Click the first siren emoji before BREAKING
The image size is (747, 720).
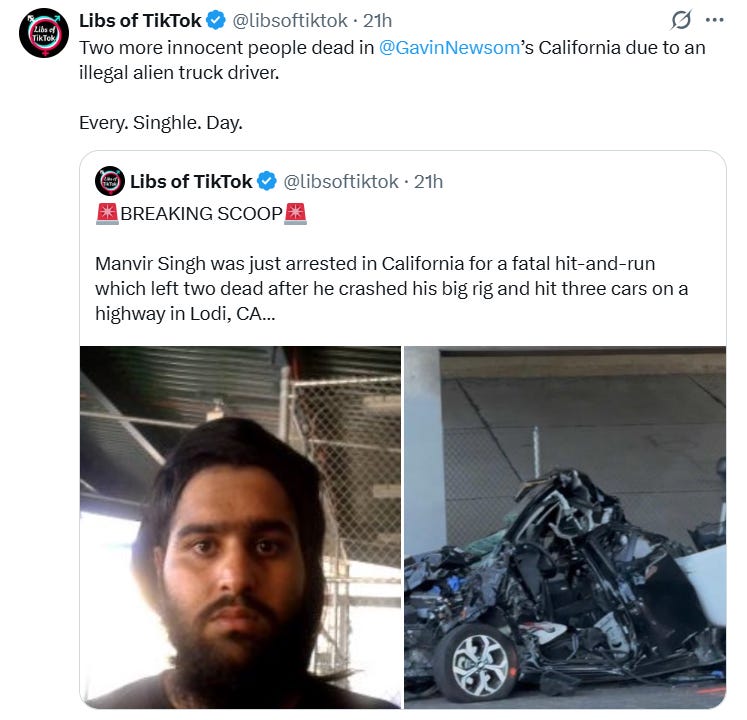(x=107, y=213)
